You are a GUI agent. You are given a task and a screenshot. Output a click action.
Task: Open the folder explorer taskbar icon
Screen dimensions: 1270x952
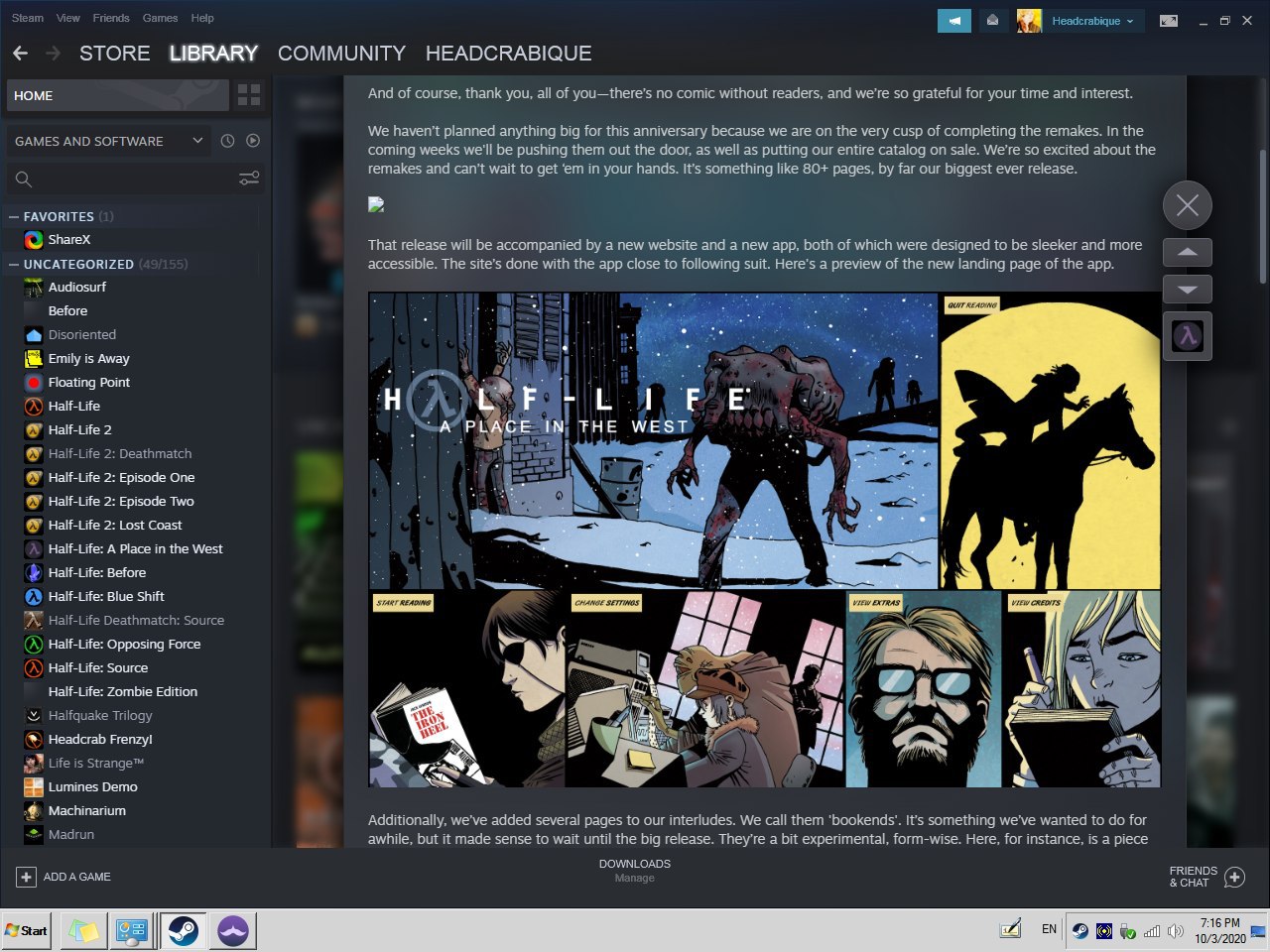[82, 930]
